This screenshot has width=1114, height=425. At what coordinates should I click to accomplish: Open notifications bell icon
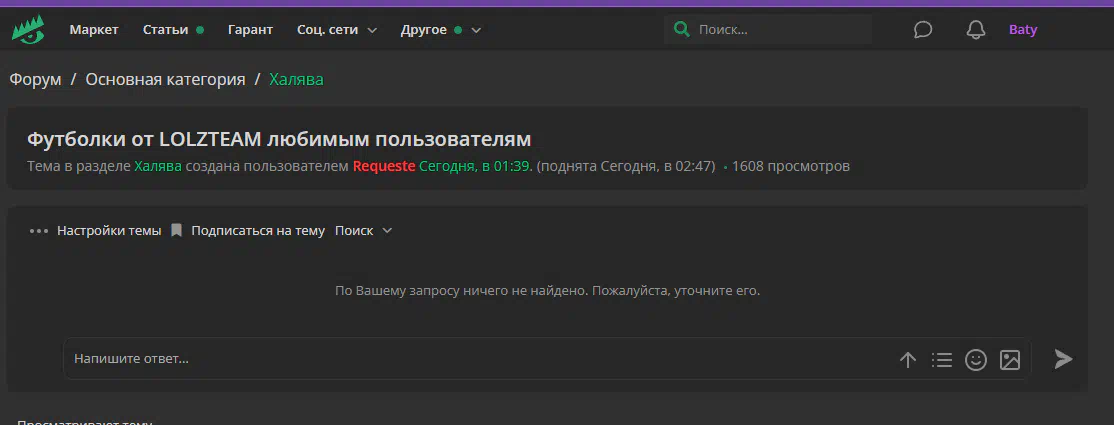976,30
